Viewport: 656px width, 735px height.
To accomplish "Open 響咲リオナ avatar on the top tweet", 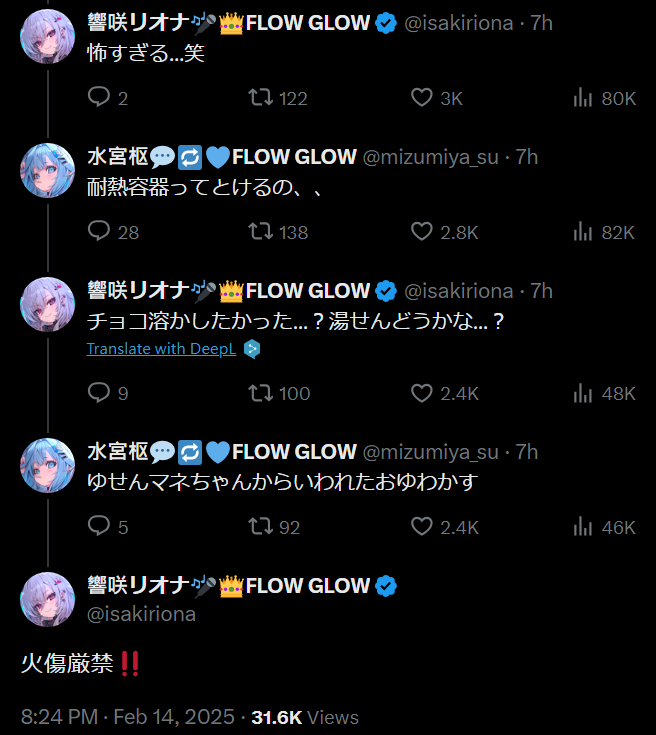I will [47, 36].
